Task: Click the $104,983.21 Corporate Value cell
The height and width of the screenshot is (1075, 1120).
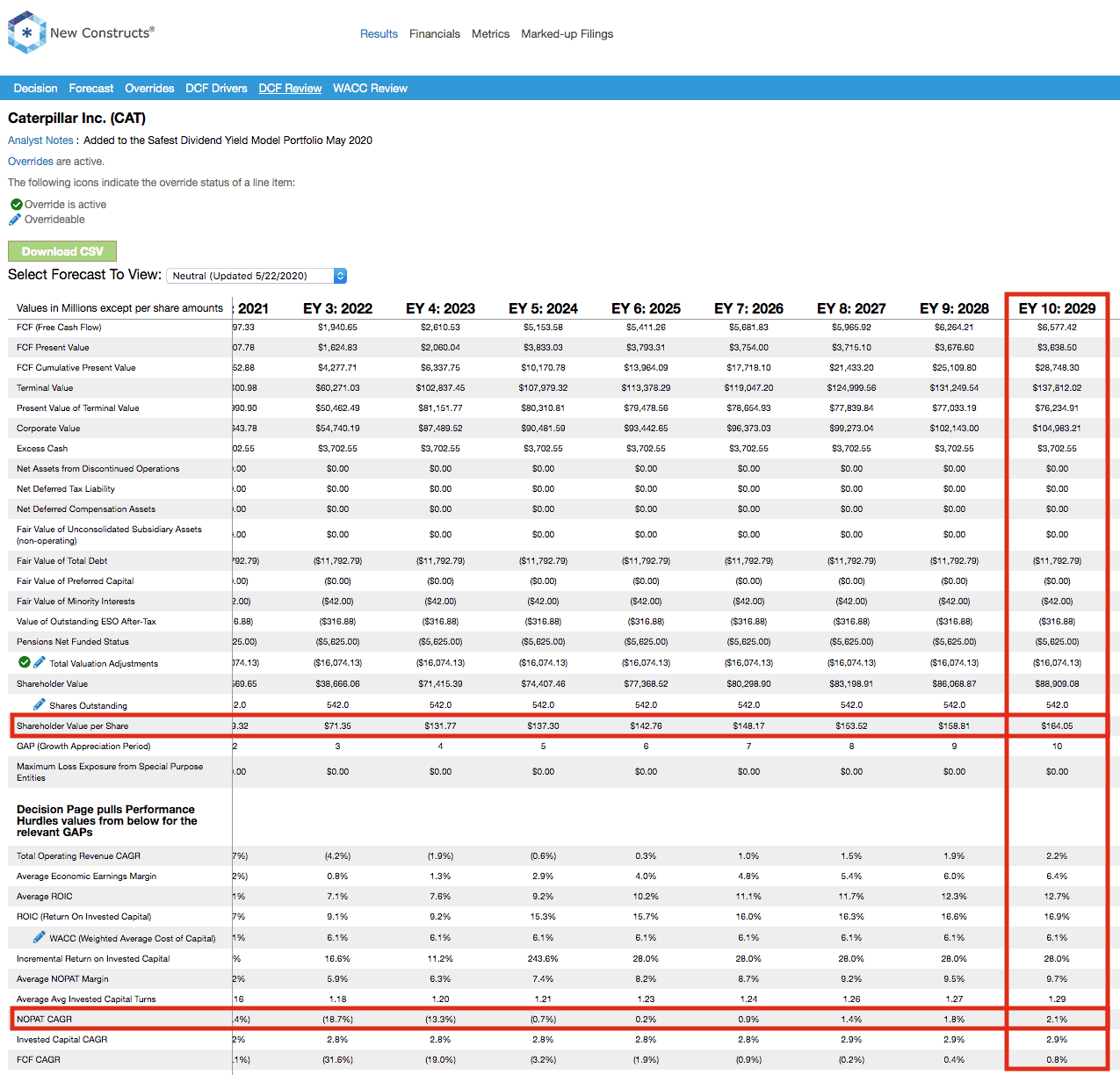Action: (1057, 429)
